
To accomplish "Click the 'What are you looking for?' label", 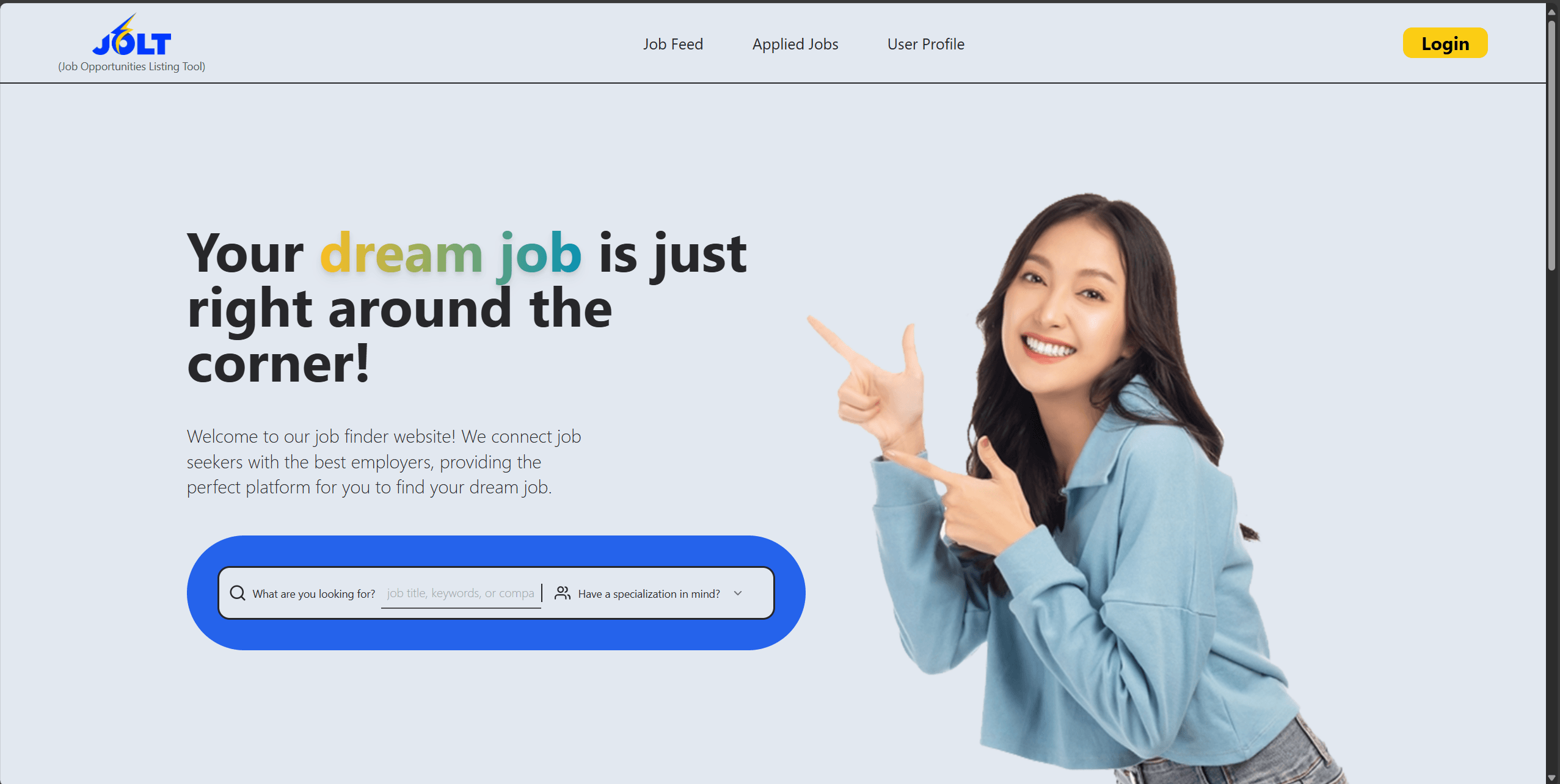I will [x=314, y=593].
